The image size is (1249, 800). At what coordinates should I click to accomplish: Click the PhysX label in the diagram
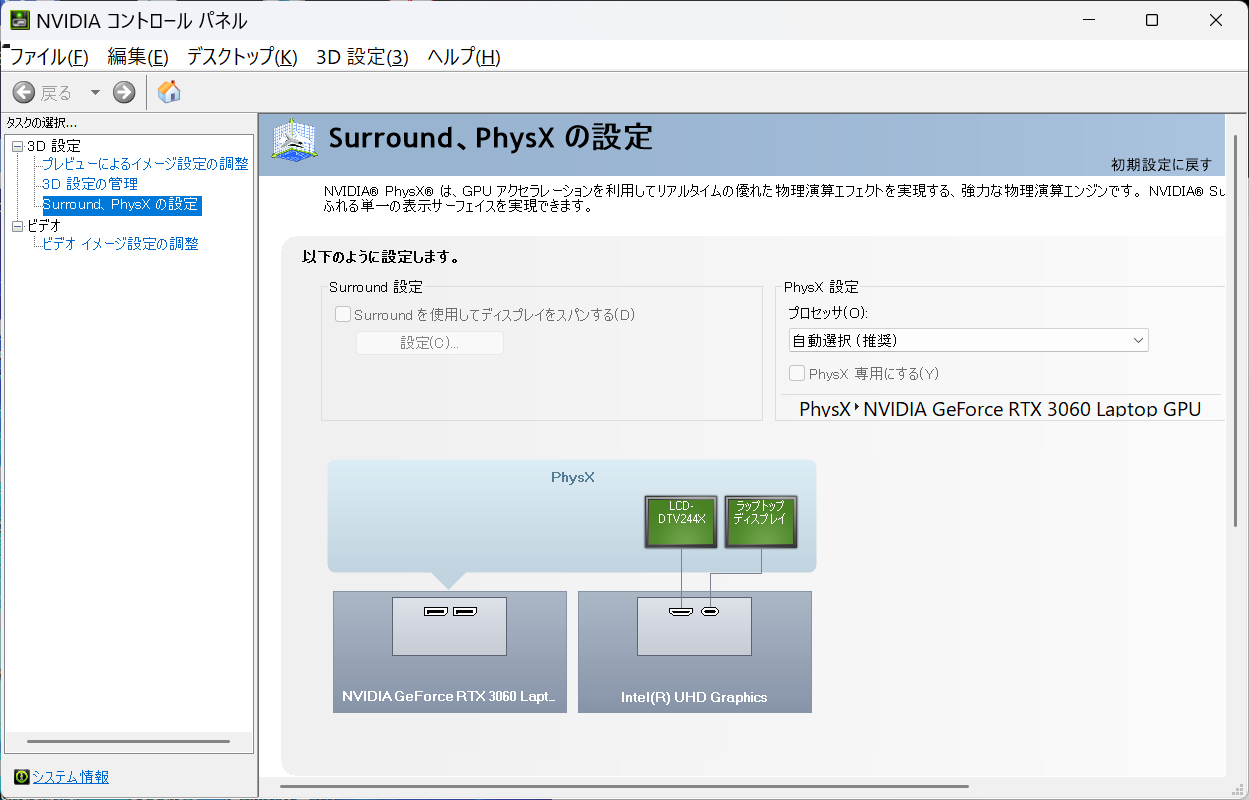tap(573, 477)
